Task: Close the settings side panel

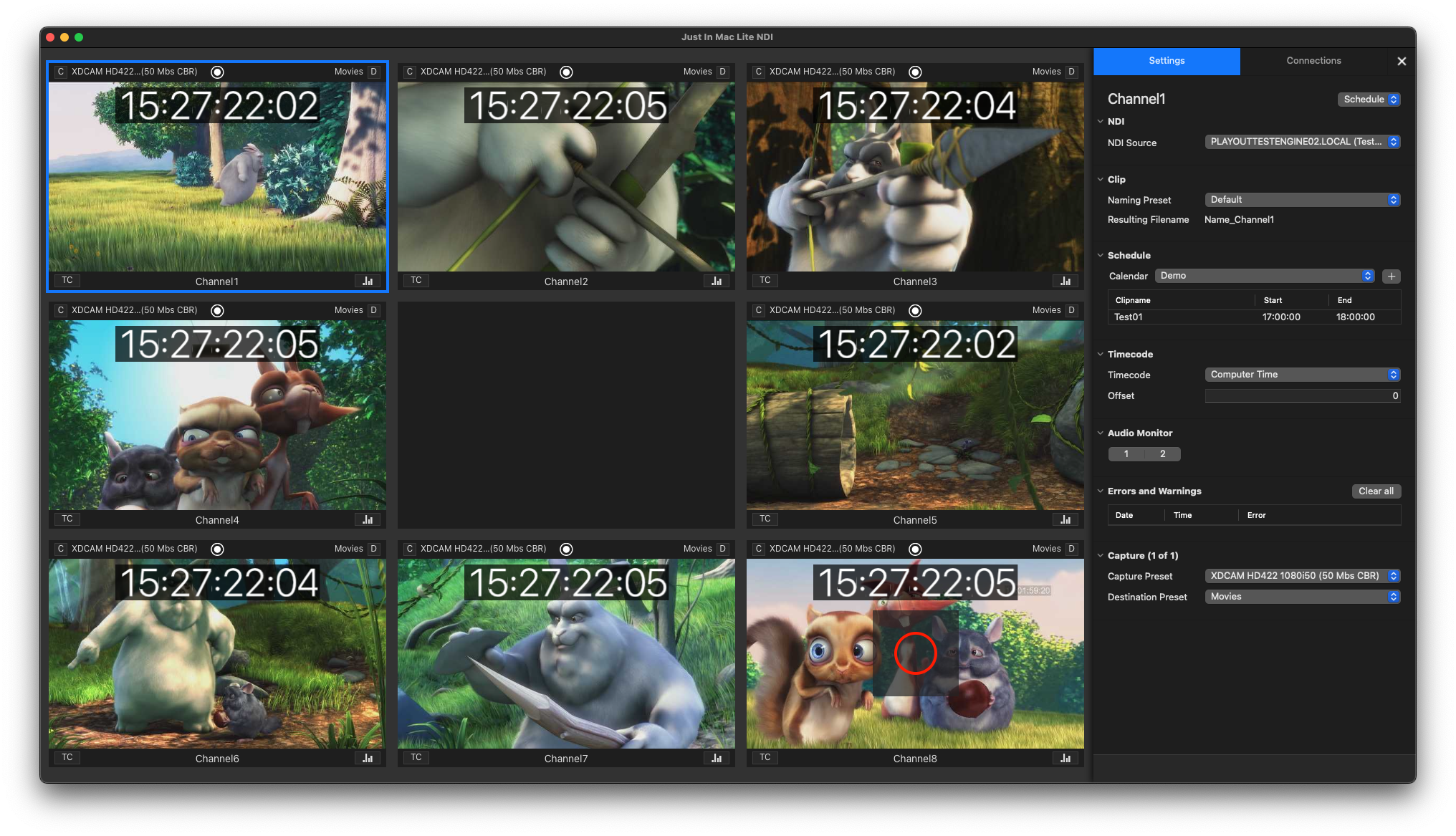Action: [1402, 62]
